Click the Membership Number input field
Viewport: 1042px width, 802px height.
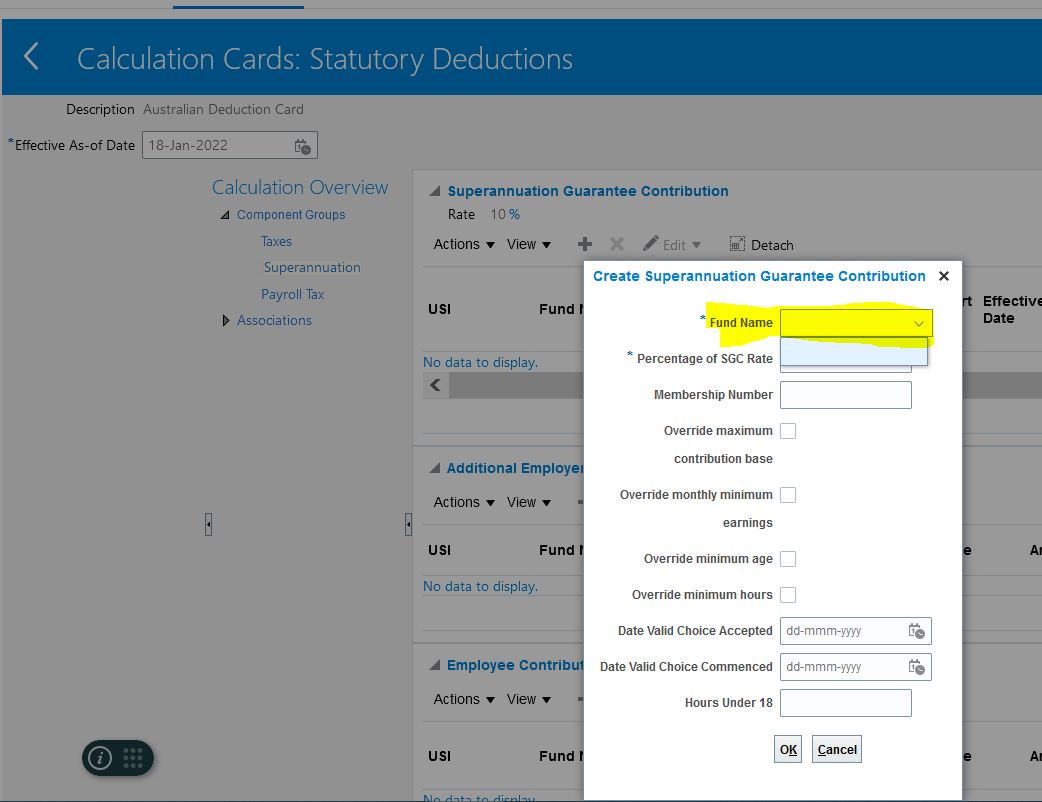[845, 394]
